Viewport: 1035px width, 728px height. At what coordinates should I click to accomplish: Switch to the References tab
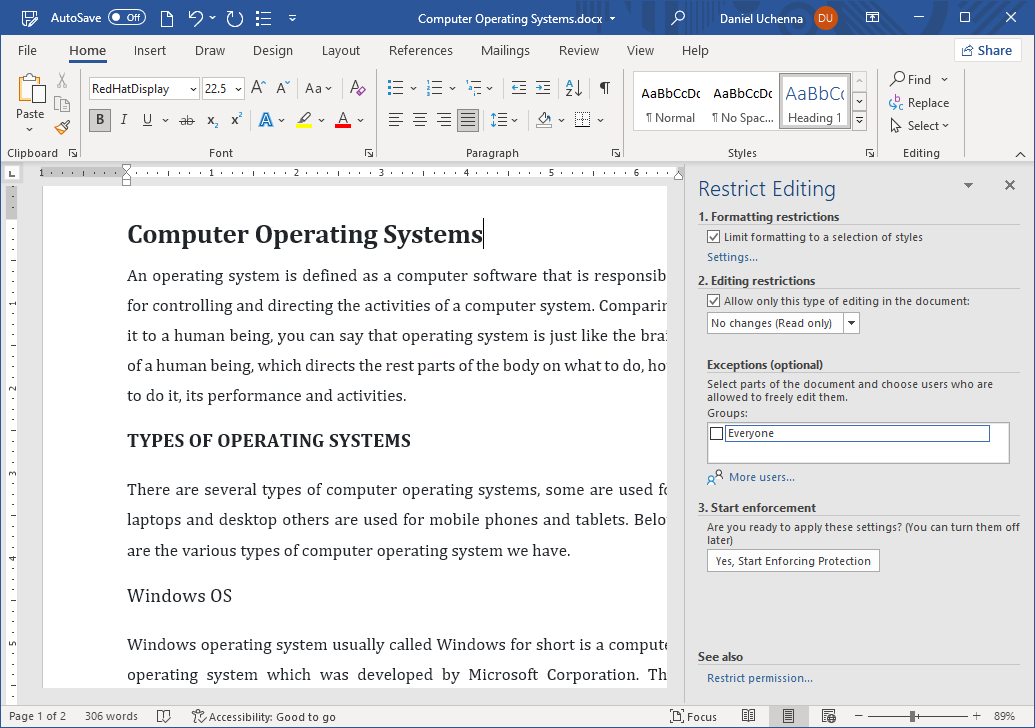(420, 50)
